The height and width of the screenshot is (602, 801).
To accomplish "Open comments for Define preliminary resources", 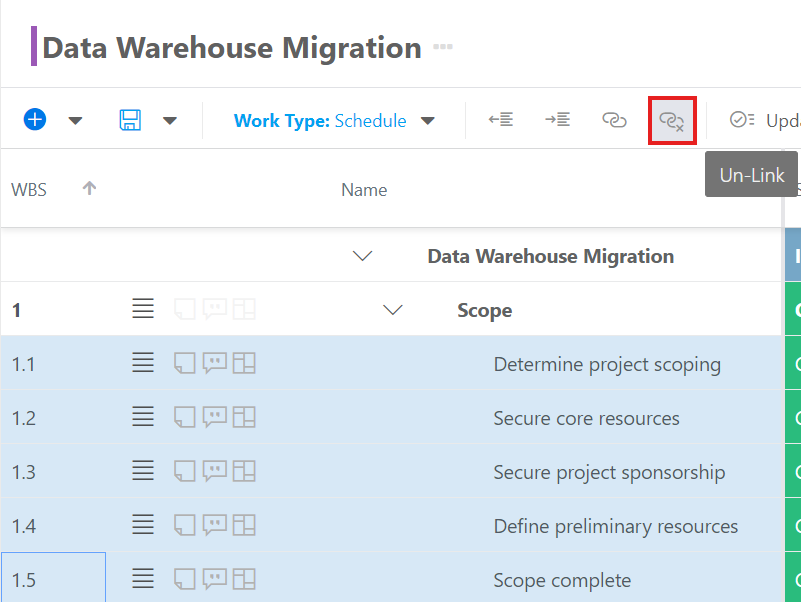I will click(215, 525).
